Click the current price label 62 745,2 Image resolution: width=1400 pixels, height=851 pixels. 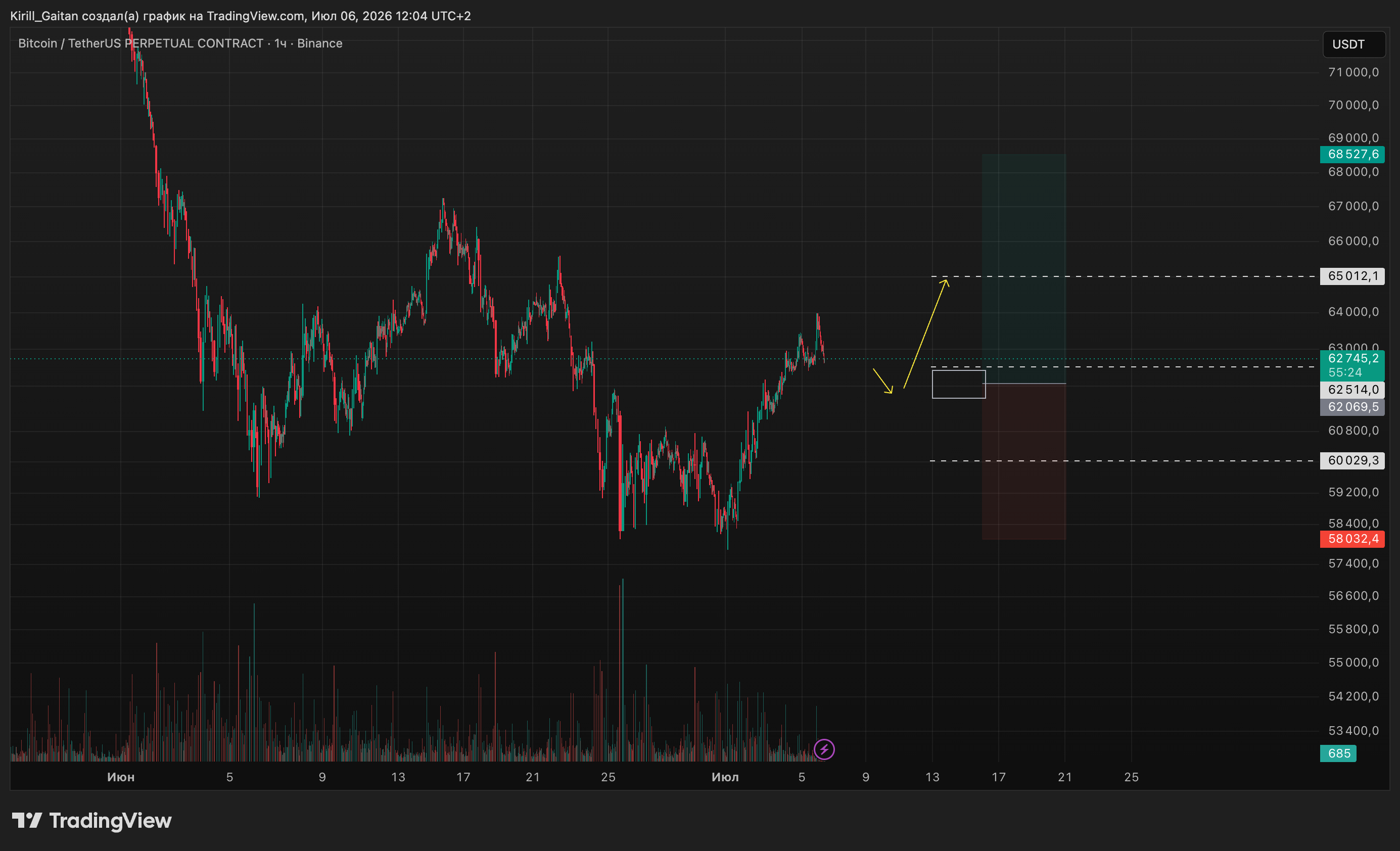pos(1353,358)
